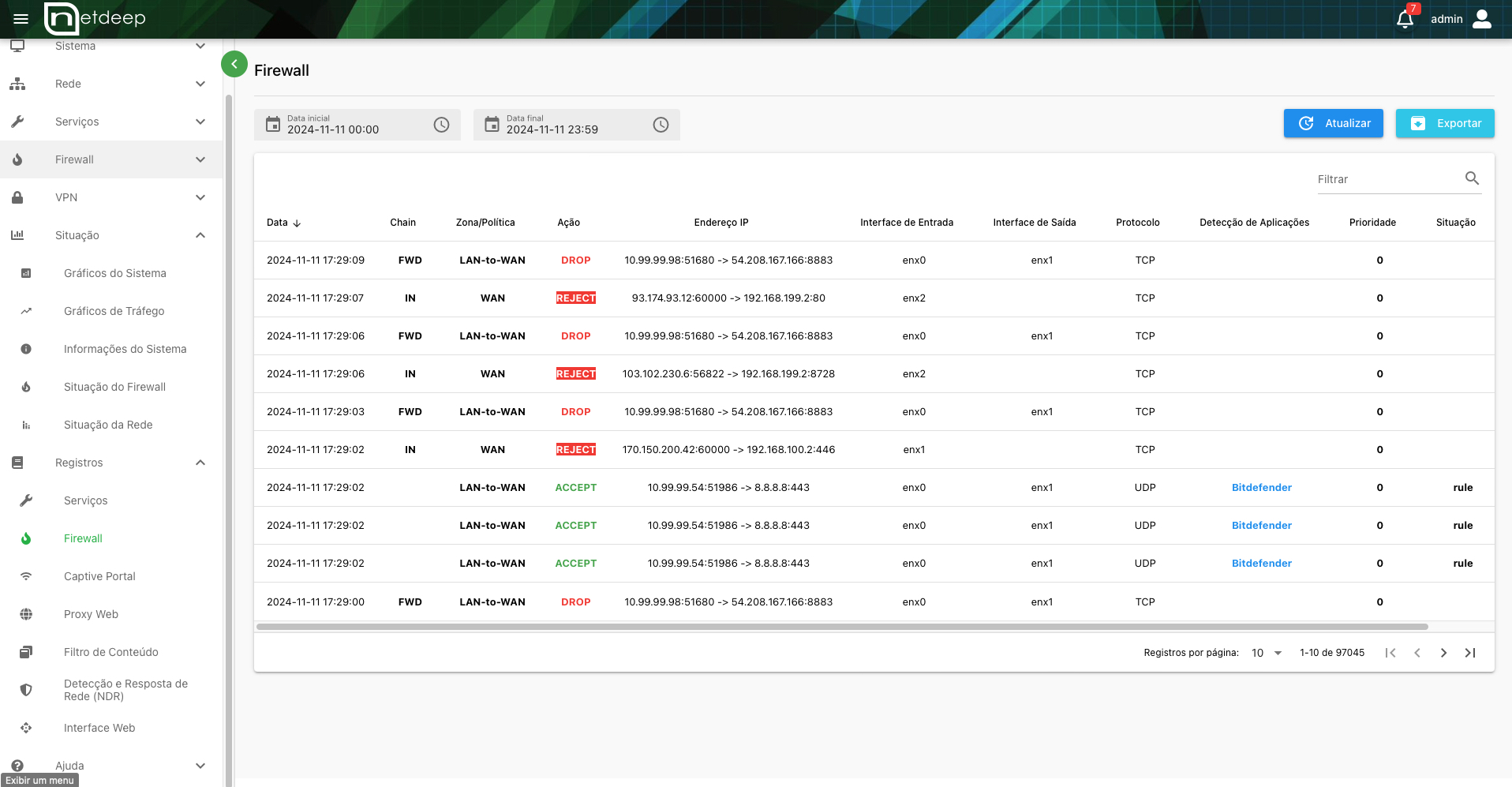Click the Exportar button
The height and width of the screenshot is (787, 1512).
pos(1445,123)
